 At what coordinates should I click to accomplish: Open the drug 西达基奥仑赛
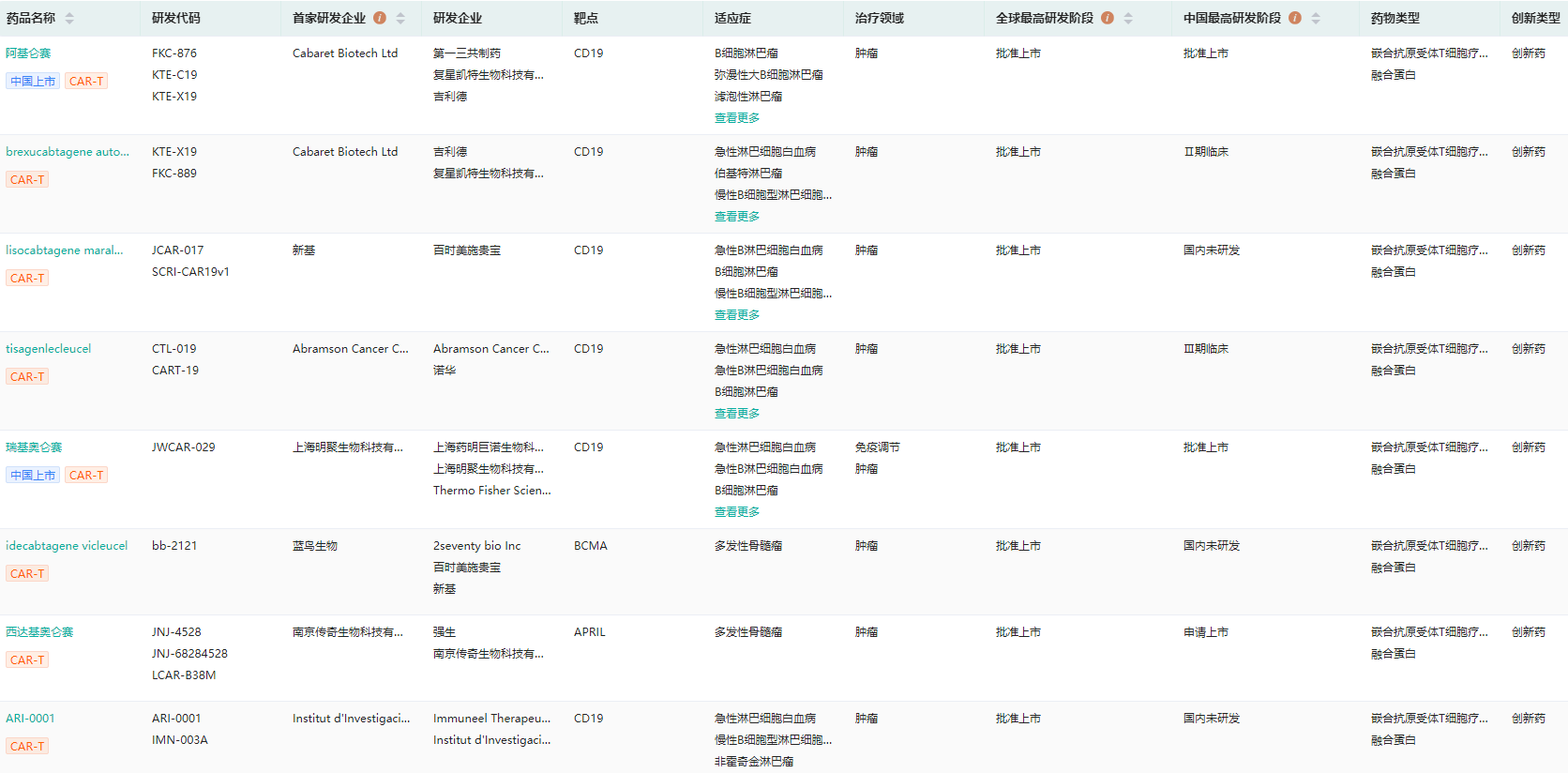coord(39,632)
